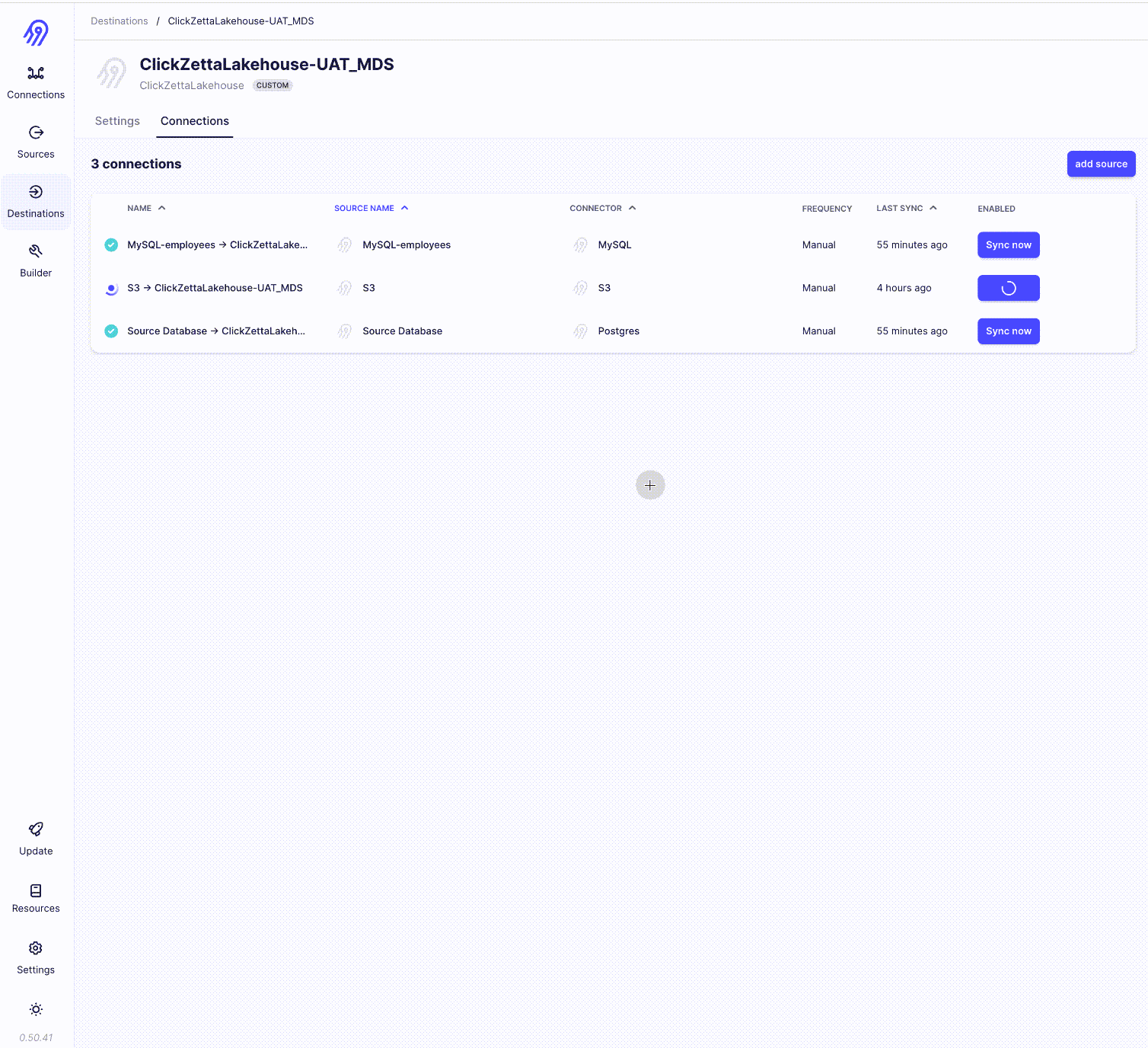This screenshot has height=1048, width=1148.
Task: Sync now the MySQL-employees connection
Action: click(x=1008, y=245)
